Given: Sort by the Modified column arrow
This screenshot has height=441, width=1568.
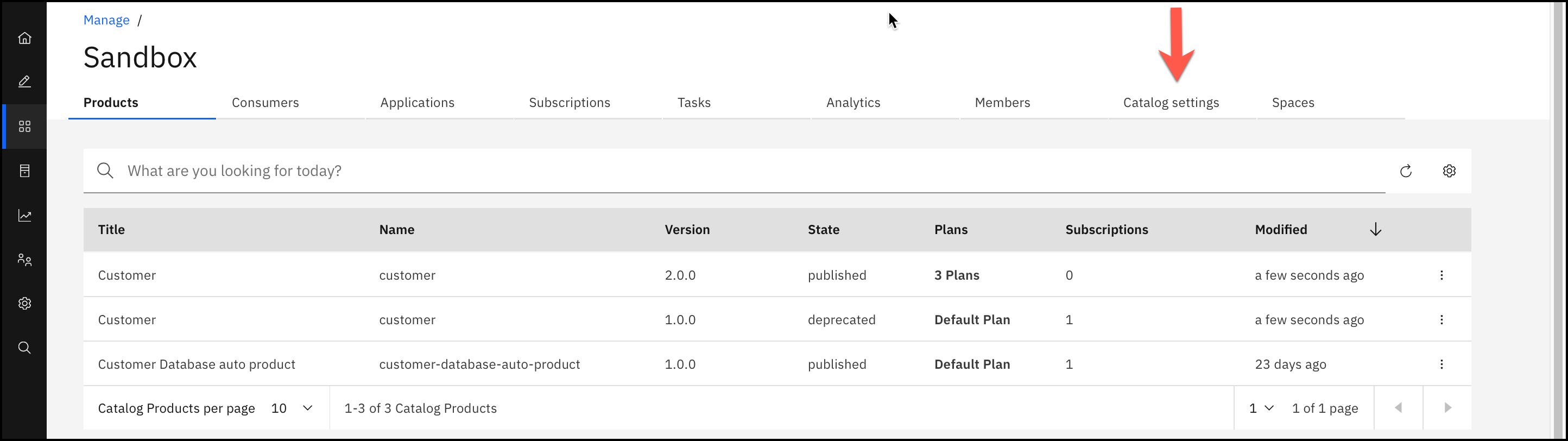Looking at the screenshot, I should point(1375,230).
